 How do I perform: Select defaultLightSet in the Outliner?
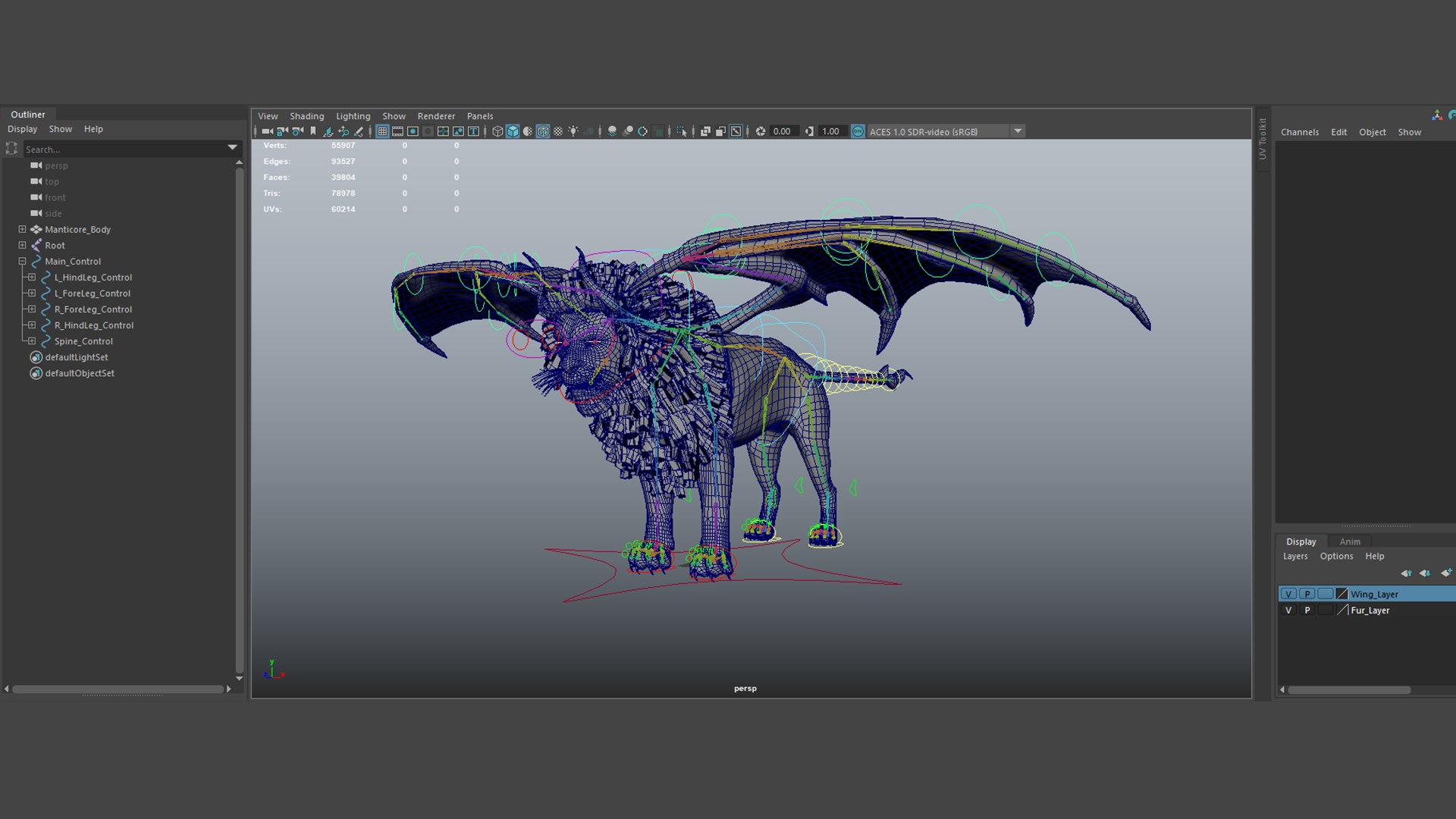point(77,357)
